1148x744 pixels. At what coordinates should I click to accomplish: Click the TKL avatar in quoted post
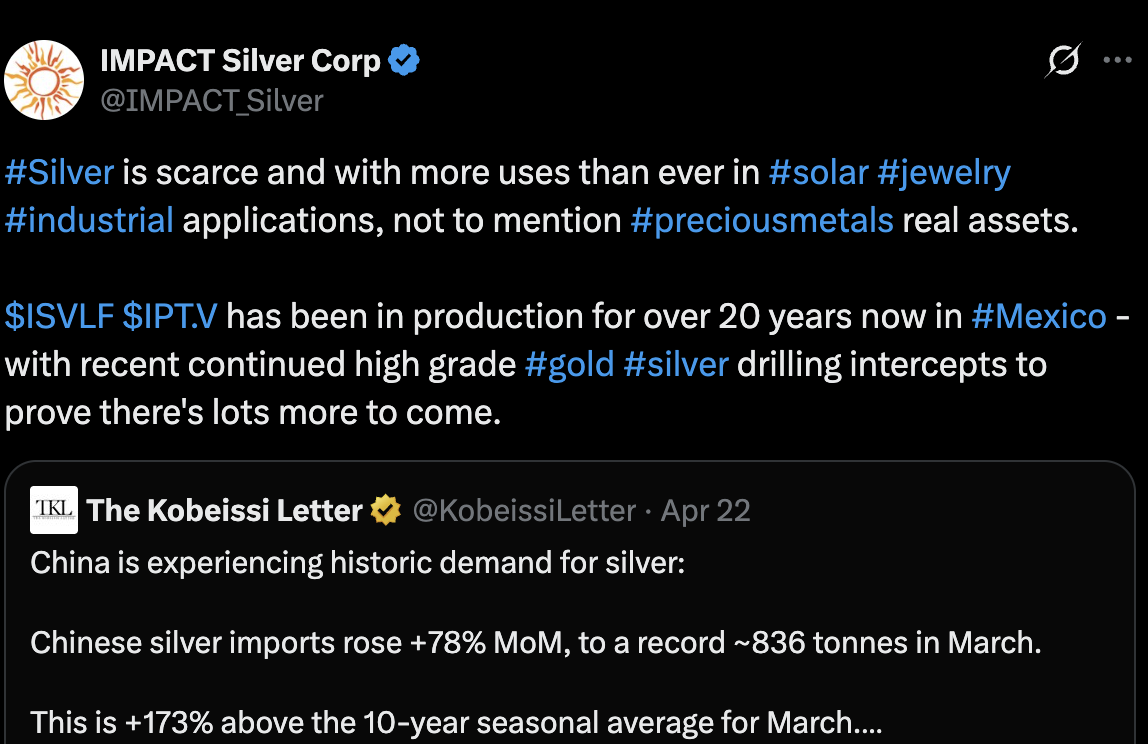click(53, 510)
